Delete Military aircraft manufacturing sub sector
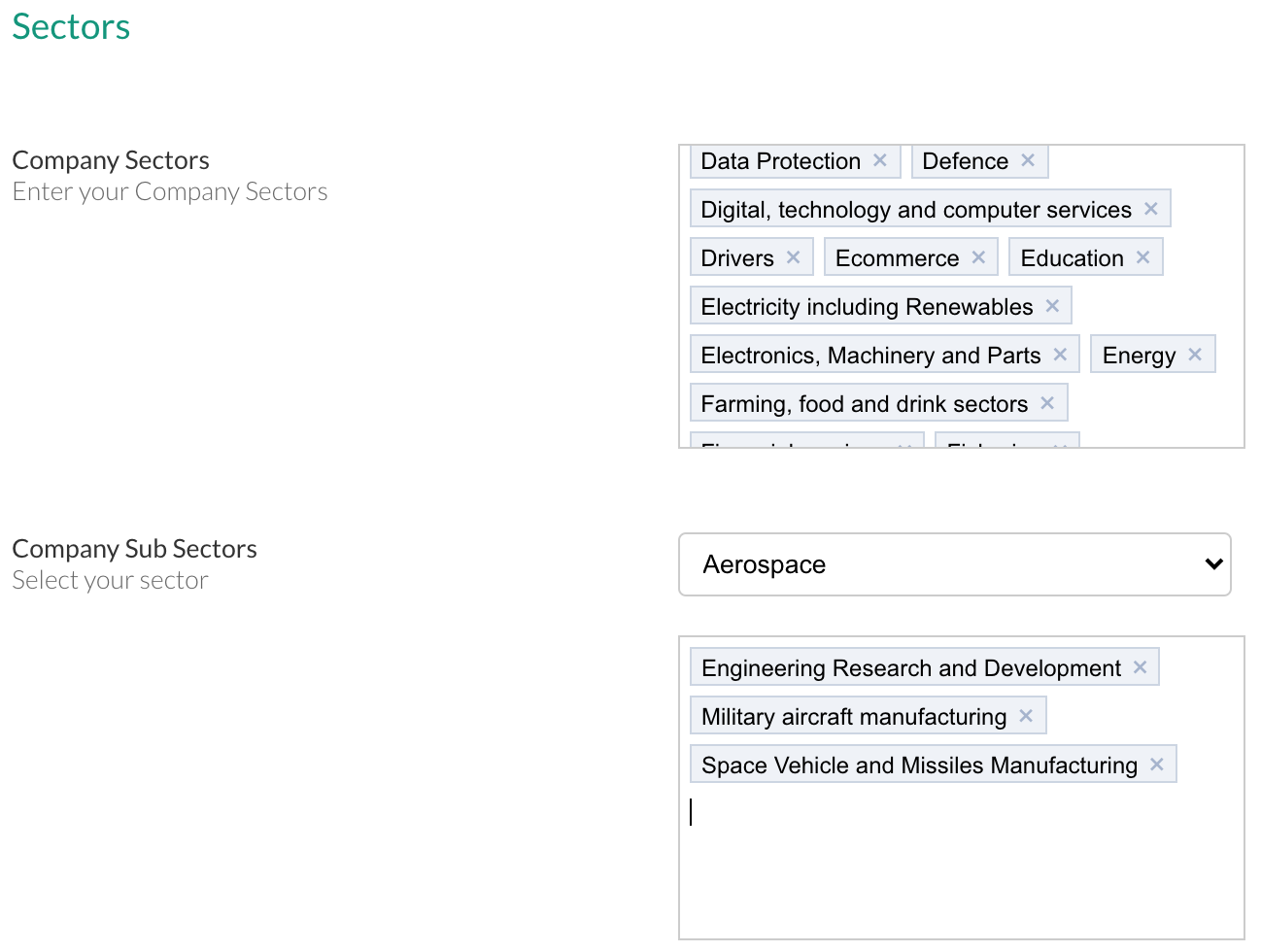The width and height of the screenshot is (1261, 952). tap(1026, 716)
